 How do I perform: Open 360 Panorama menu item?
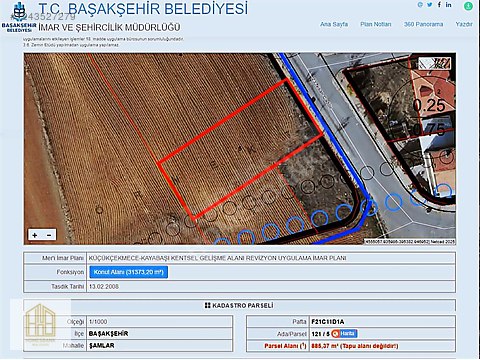coord(423,24)
